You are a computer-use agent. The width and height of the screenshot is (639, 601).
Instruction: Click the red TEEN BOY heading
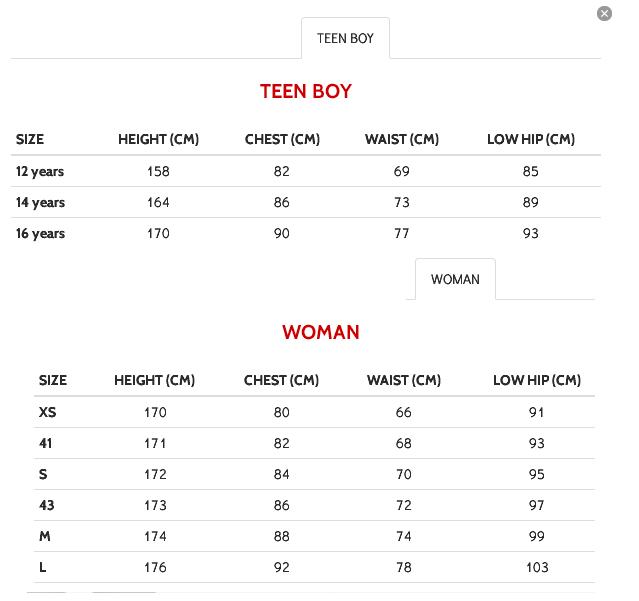306,91
